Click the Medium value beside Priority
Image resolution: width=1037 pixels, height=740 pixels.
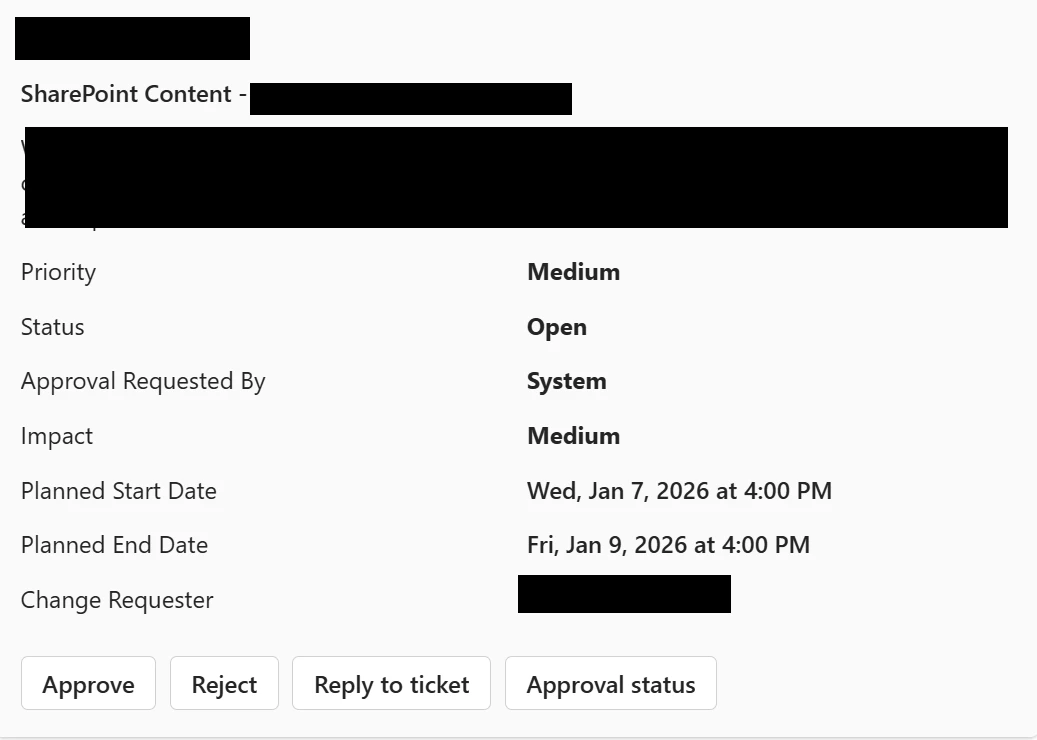(x=573, y=272)
